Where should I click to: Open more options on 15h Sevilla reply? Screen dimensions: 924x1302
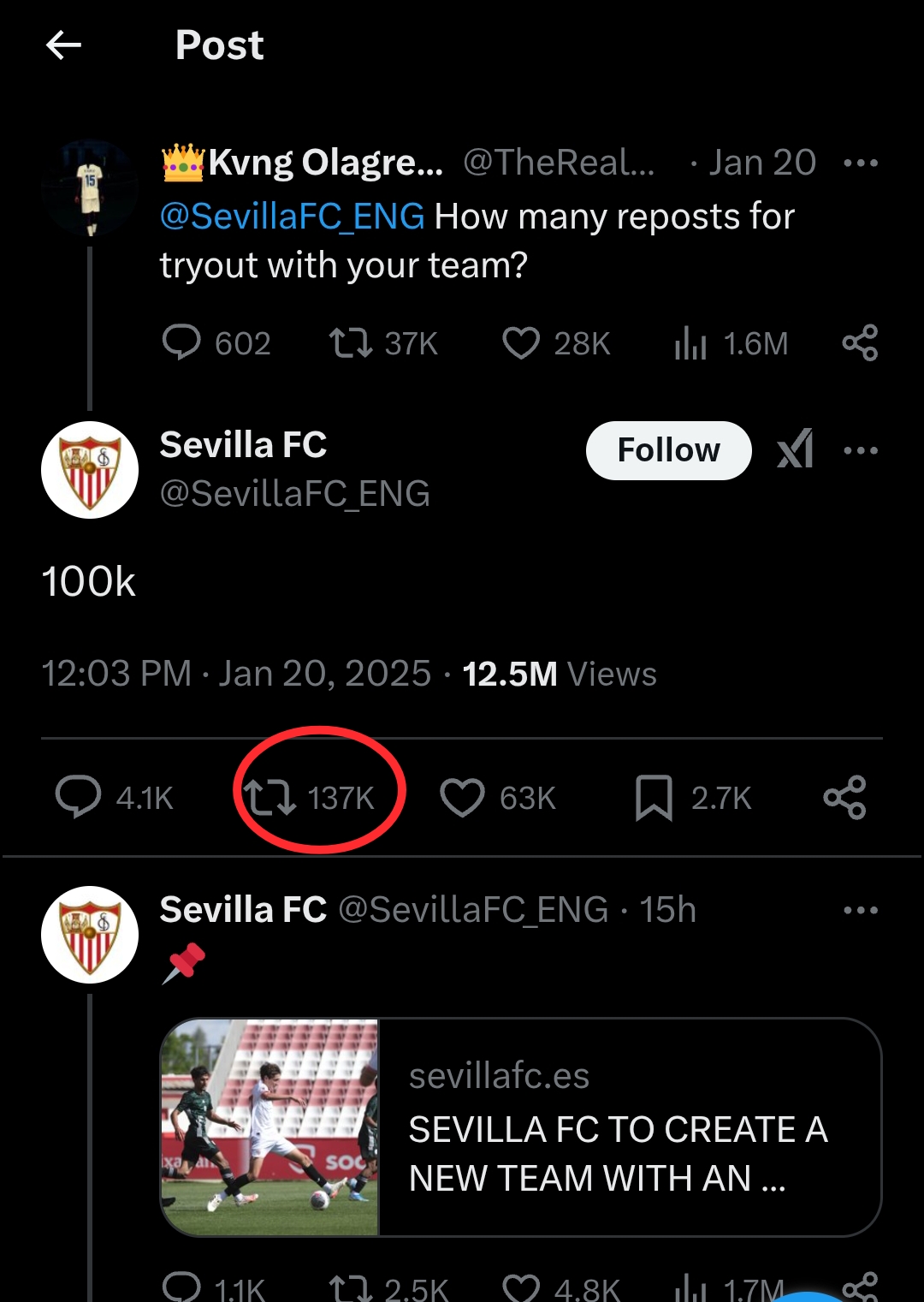pos(860,910)
